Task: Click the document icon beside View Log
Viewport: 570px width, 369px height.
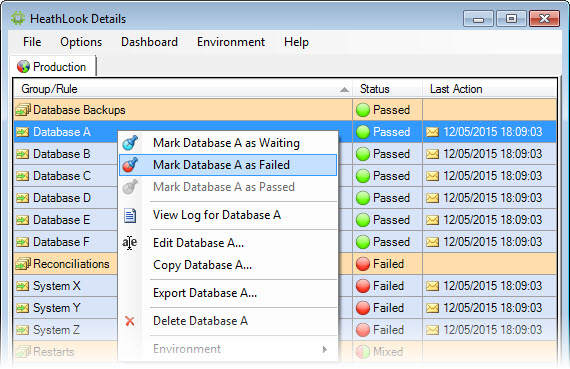Action: [x=130, y=215]
